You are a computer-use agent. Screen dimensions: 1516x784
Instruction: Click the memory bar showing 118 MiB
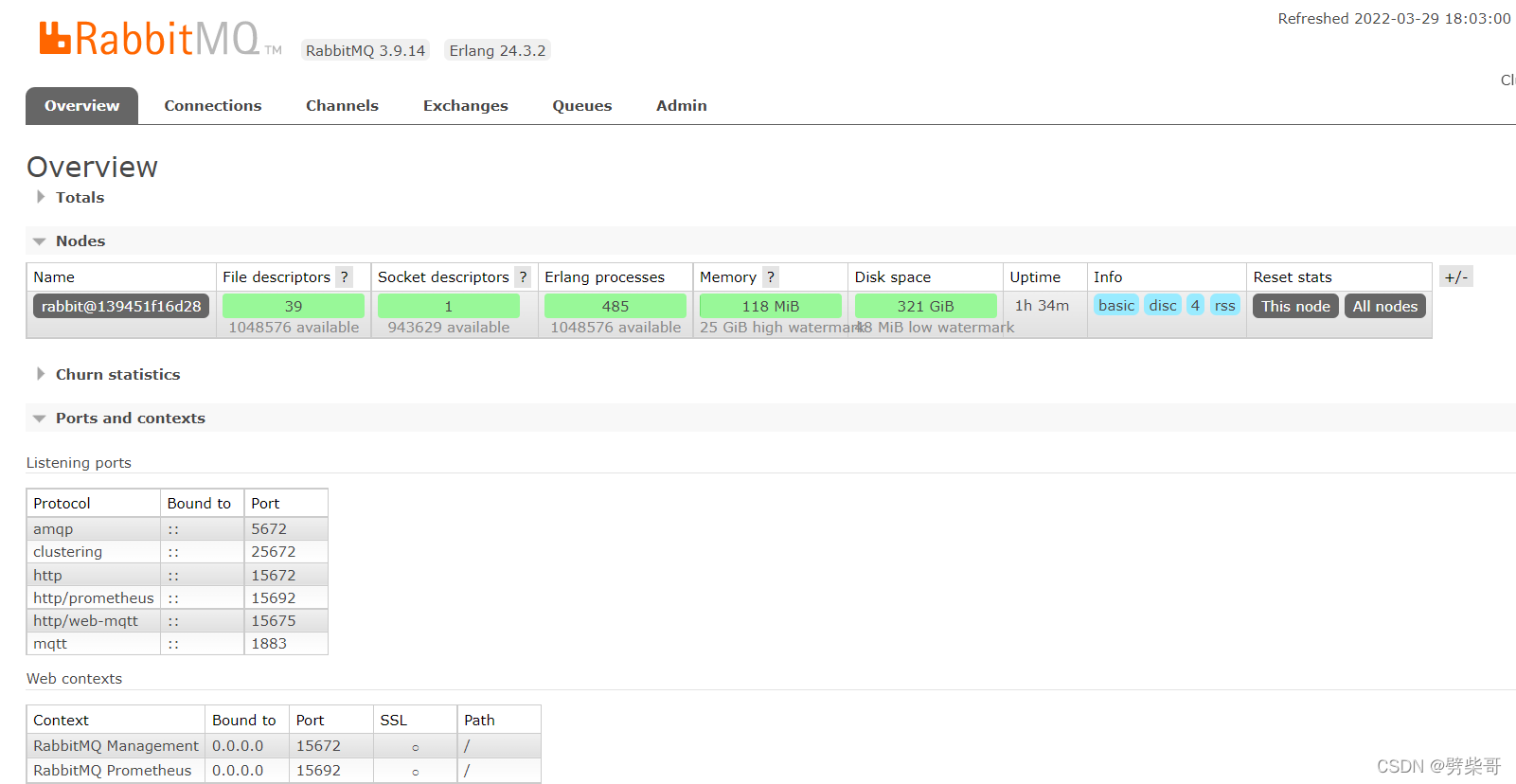click(771, 306)
